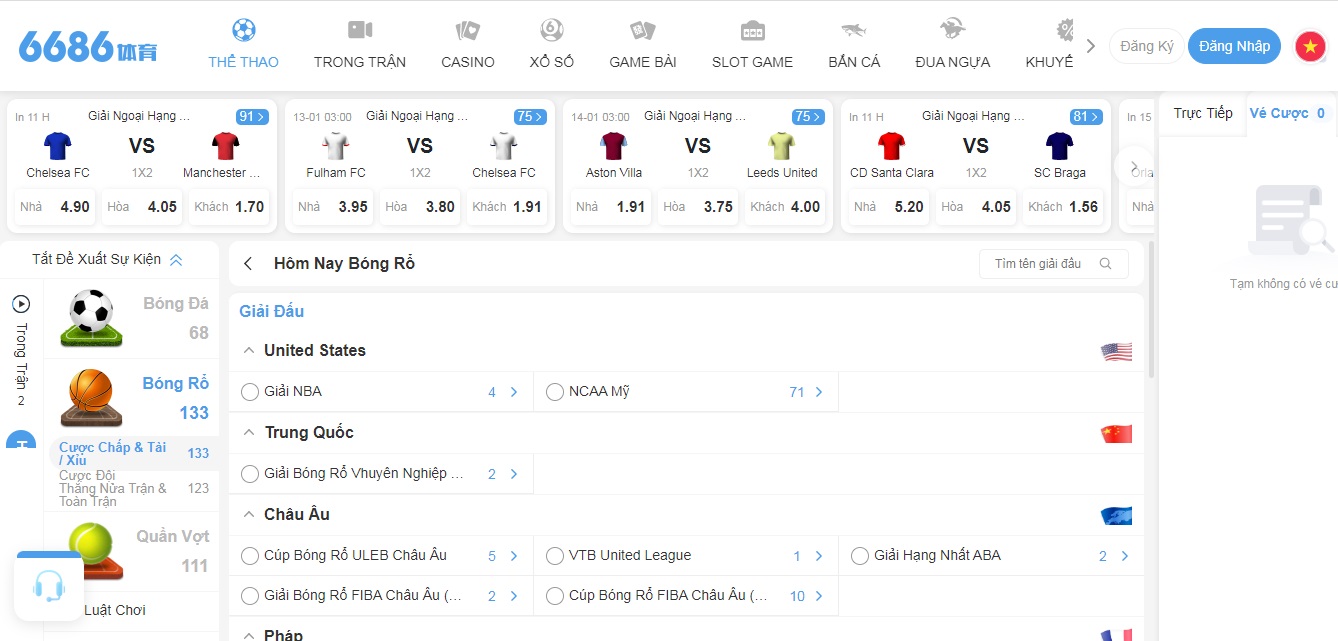Collapse Tắt Đề Xuất Sự Kiện panel
The width and height of the screenshot is (1338, 641).
(x=107, y=259)
